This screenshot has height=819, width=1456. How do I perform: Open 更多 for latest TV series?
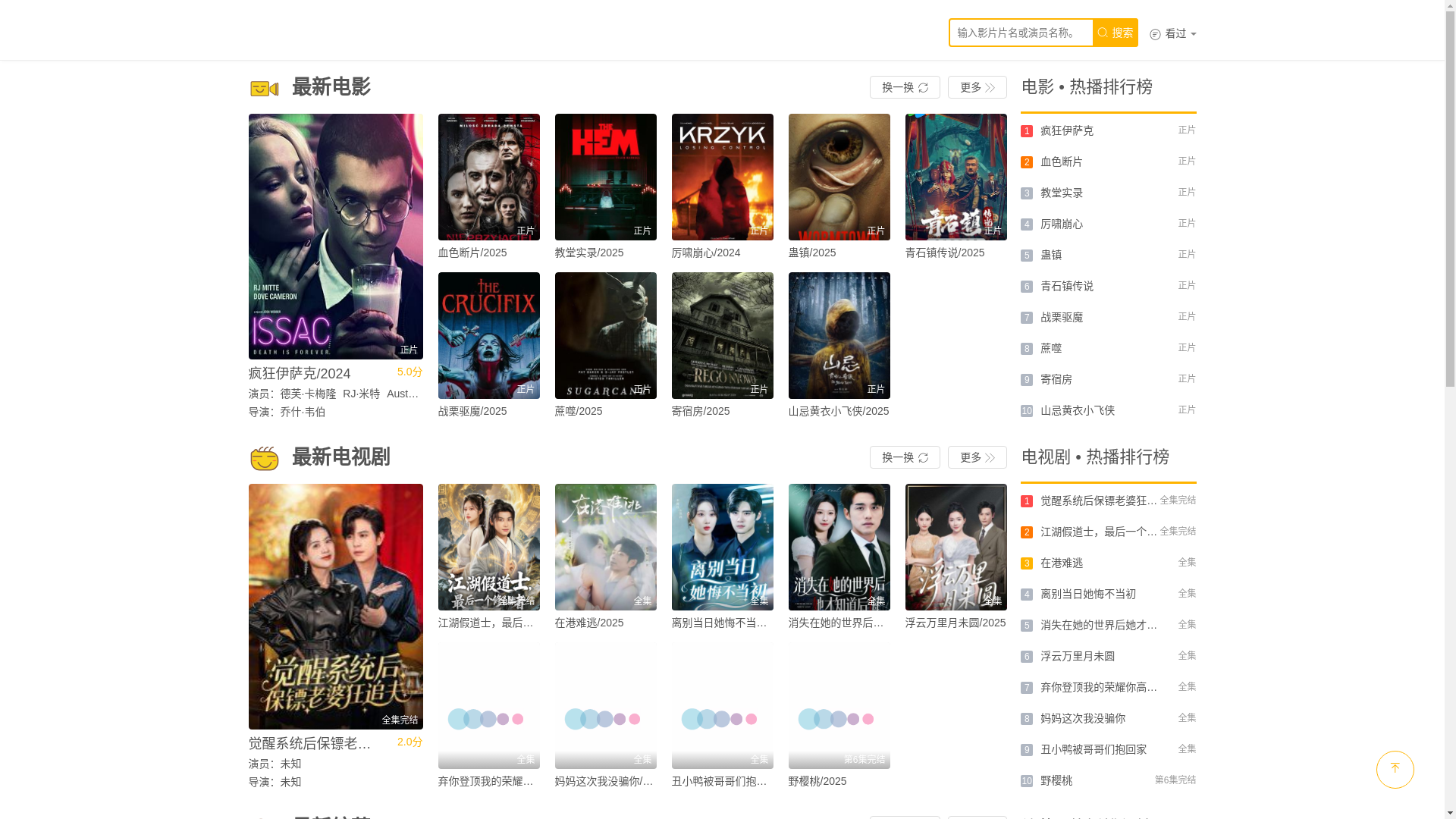pyautogui.click(x=977, y=457)
